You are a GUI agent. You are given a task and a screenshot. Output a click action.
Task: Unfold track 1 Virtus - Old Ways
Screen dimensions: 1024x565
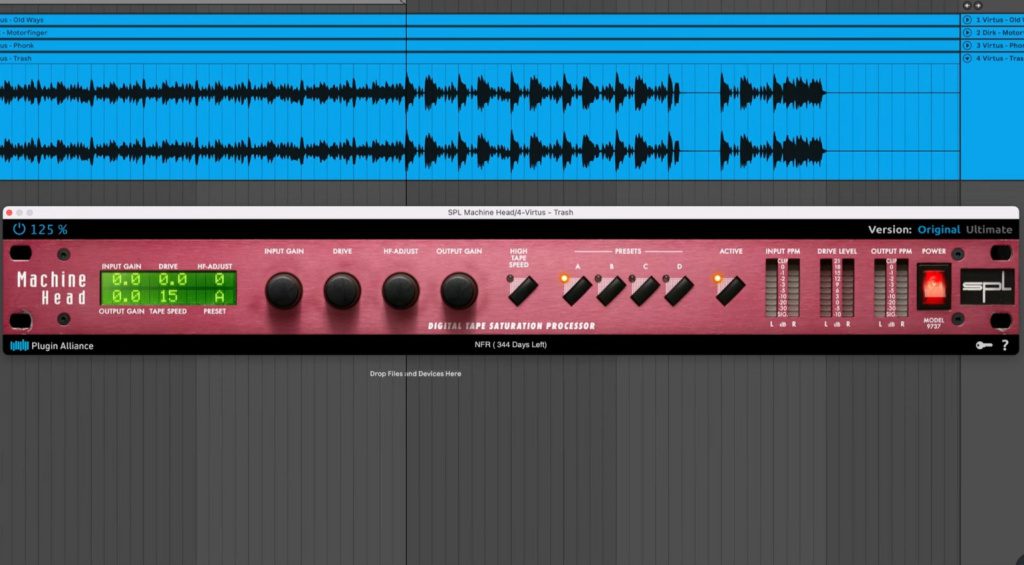click(967, 20)
